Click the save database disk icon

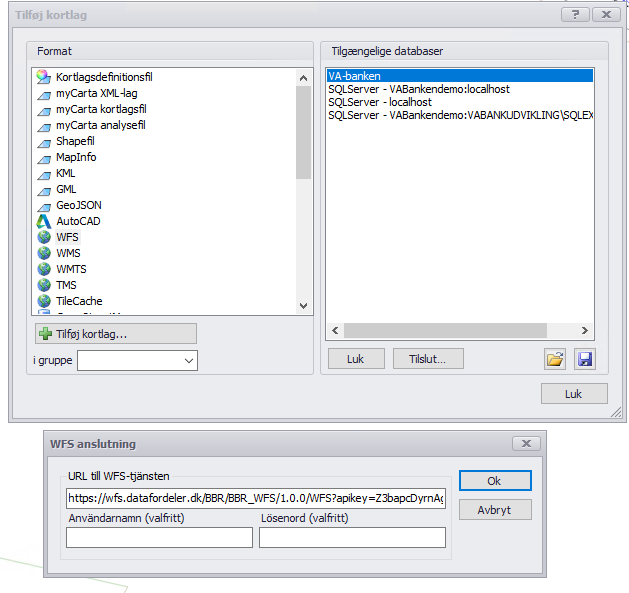pyautogui.click(x=585, y=359)
